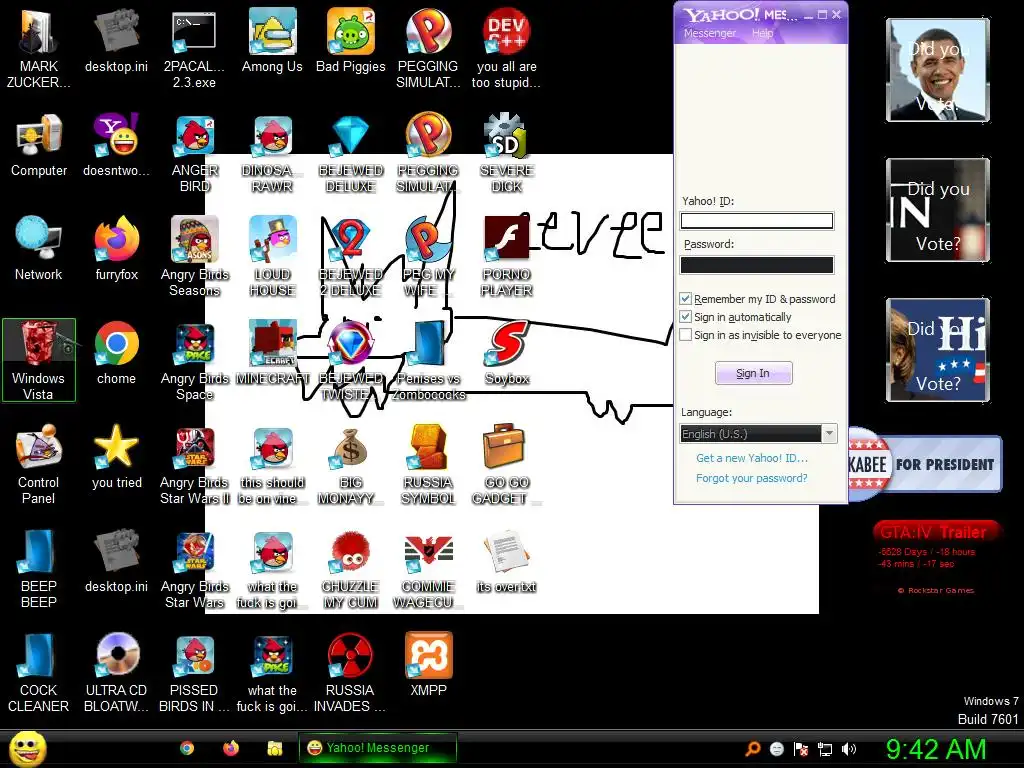Viewport: 1024px width, 768px height.
Task: Click the Sign In button
Action: coord(753,373)
